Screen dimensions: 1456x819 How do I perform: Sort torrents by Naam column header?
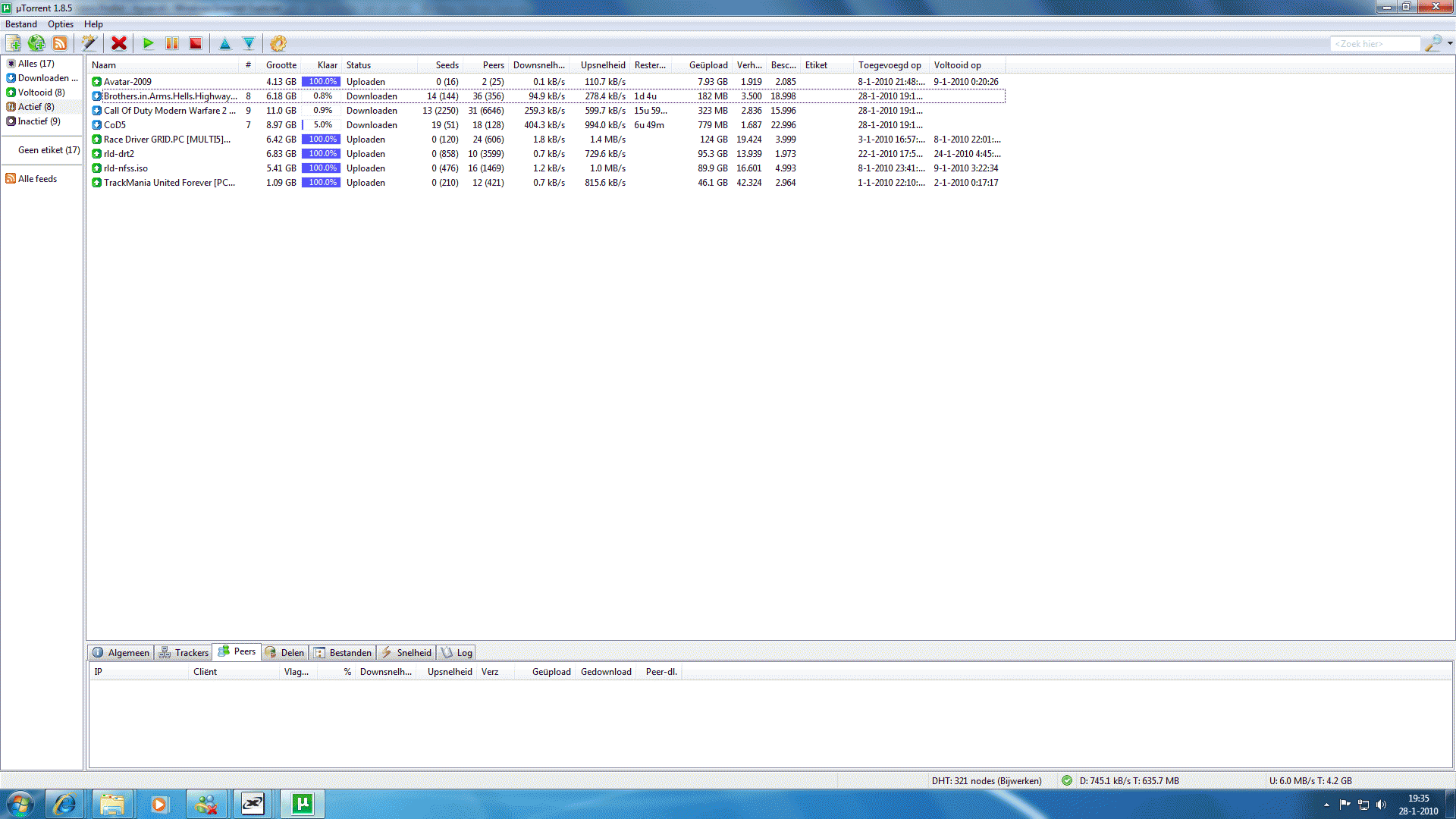click(x=164, y=65)
